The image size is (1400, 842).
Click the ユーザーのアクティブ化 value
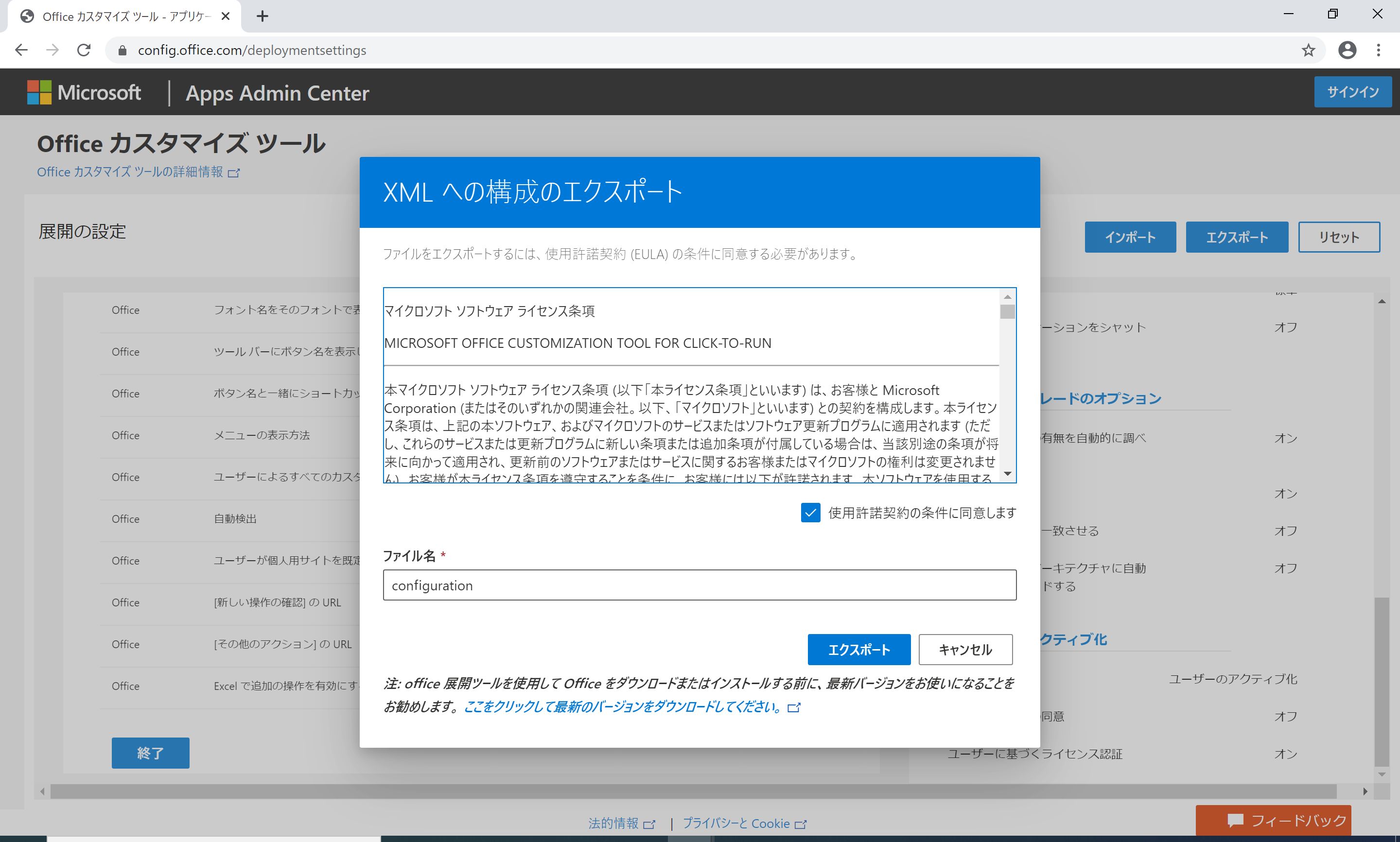point(1233,679)
